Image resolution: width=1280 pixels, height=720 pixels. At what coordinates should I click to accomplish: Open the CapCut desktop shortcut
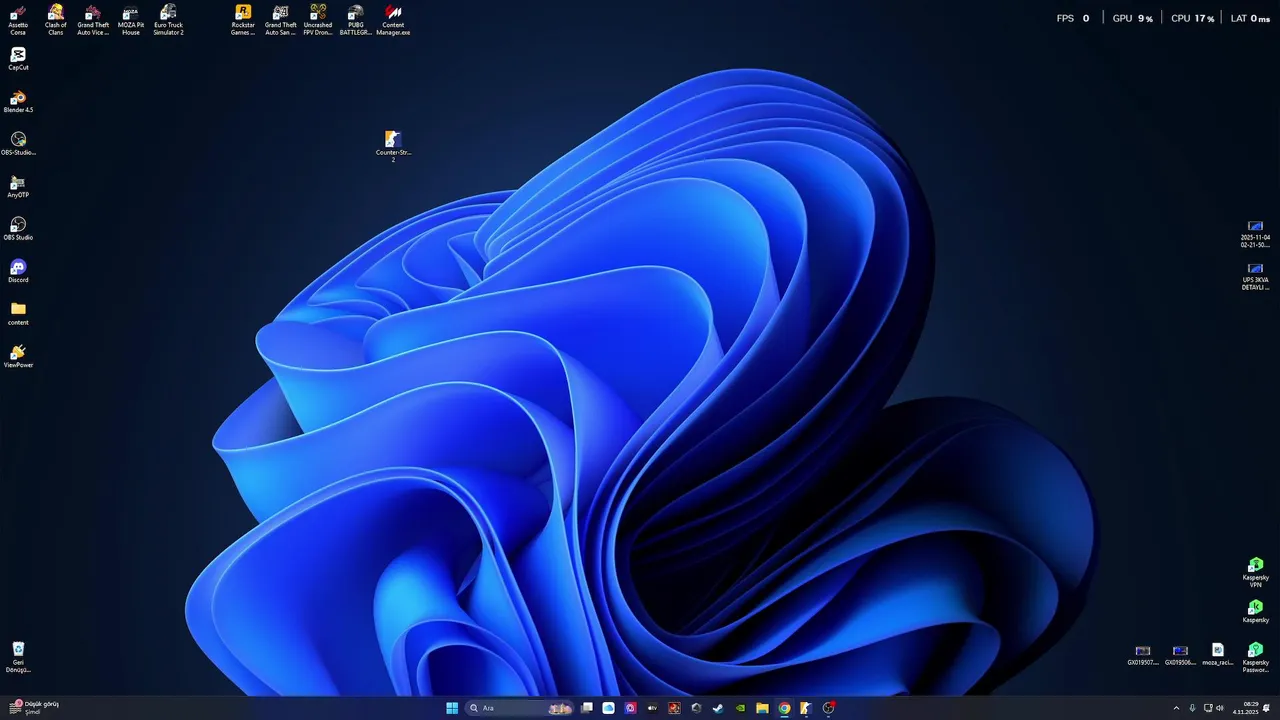coord(18,59)
